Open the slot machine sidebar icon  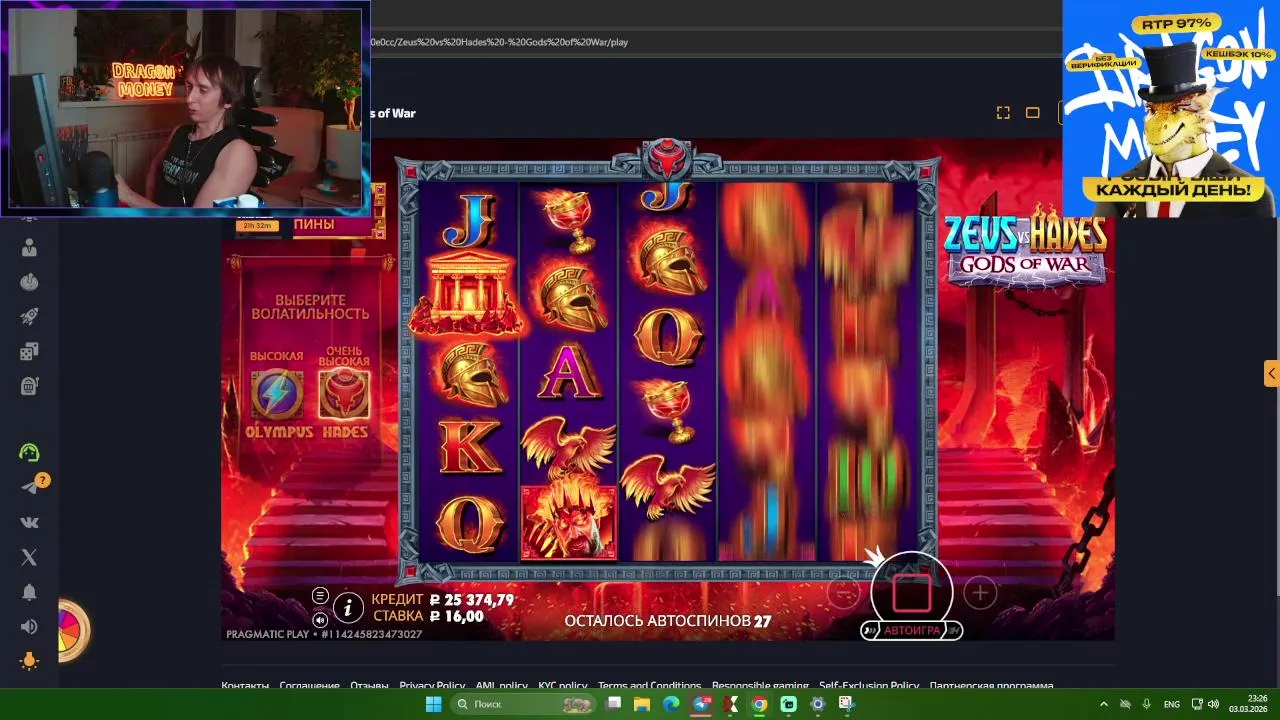[x=29, y=386]
